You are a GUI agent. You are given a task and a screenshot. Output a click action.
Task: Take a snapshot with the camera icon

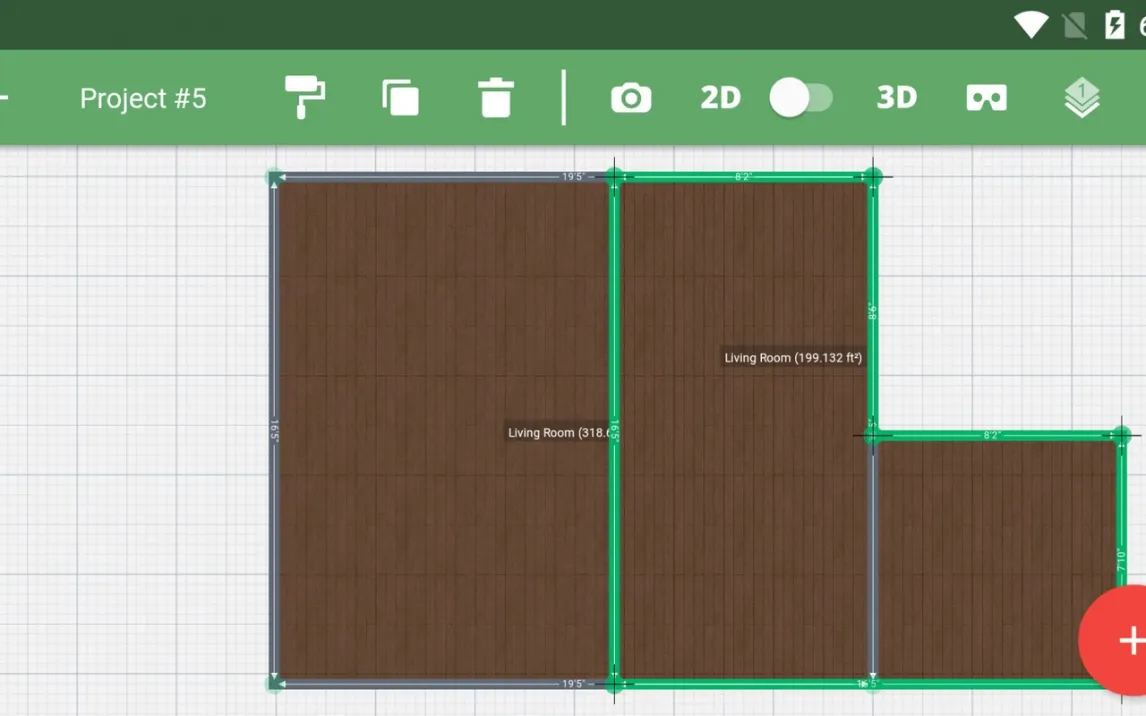pos(631,98)
